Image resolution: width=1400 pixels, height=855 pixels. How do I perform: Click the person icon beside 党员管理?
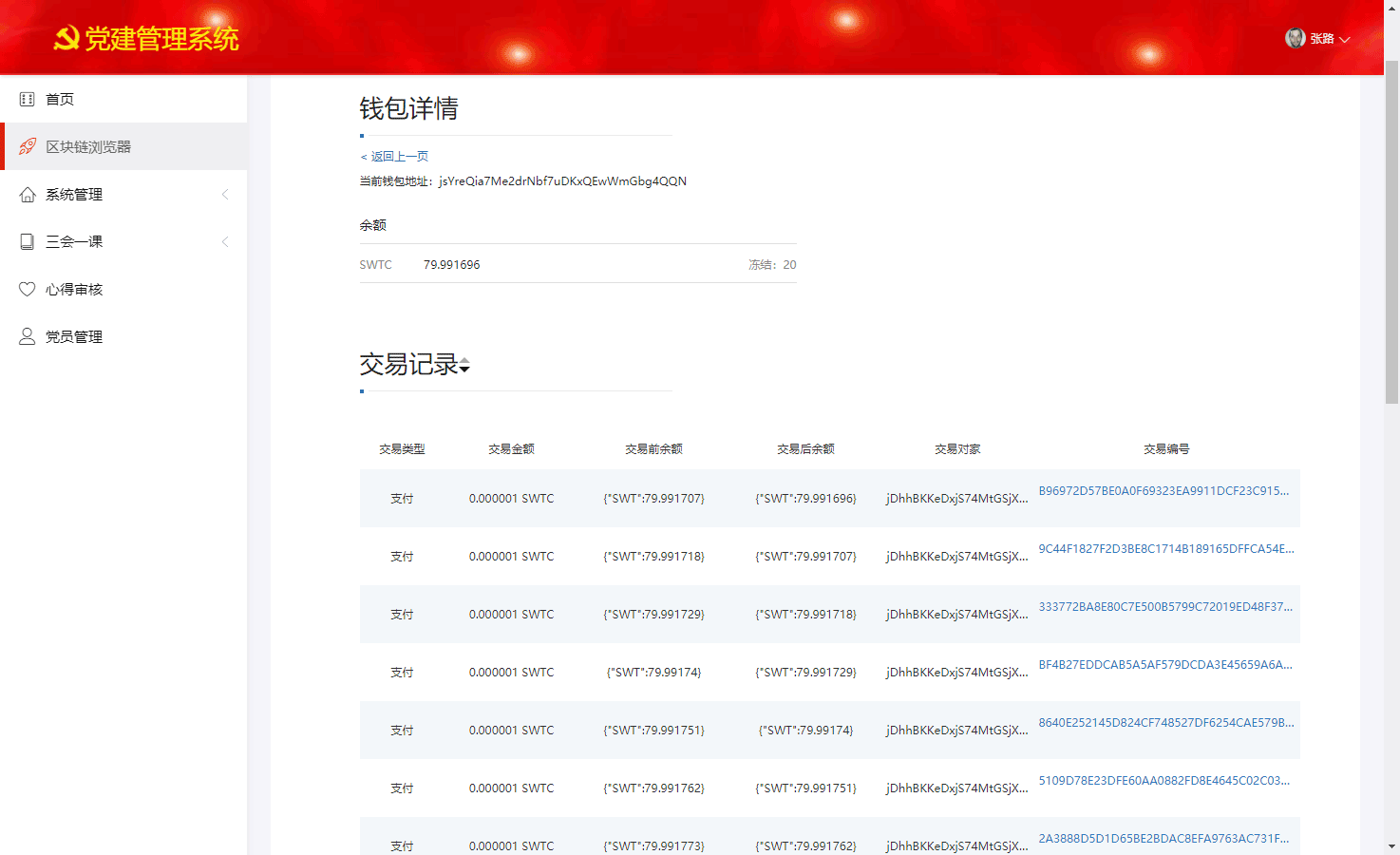pyautogui.click(x=28, y=336)
